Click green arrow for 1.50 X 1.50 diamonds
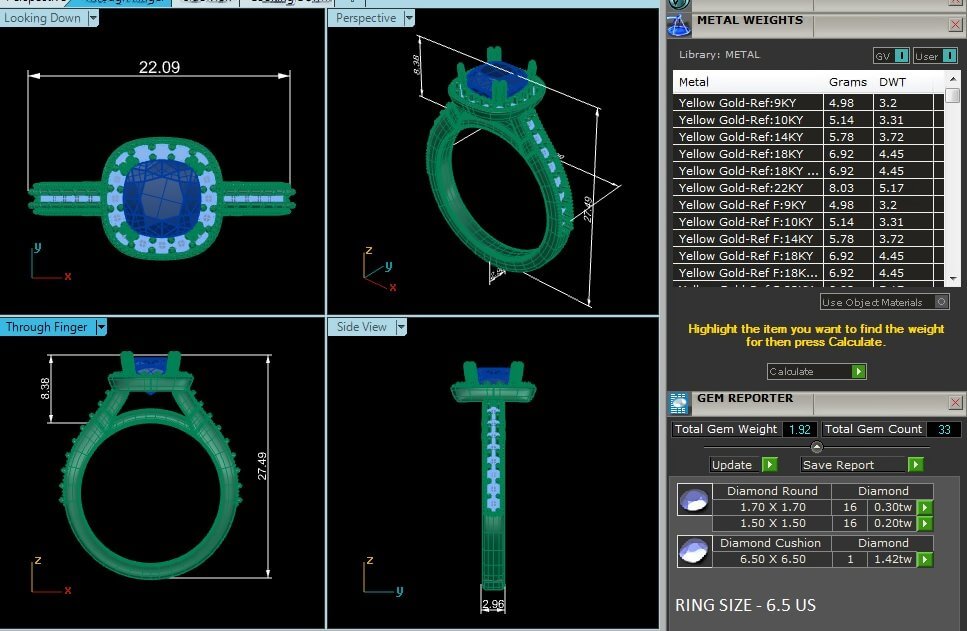This screenshot has height=631, width=967. click(925, 523)
